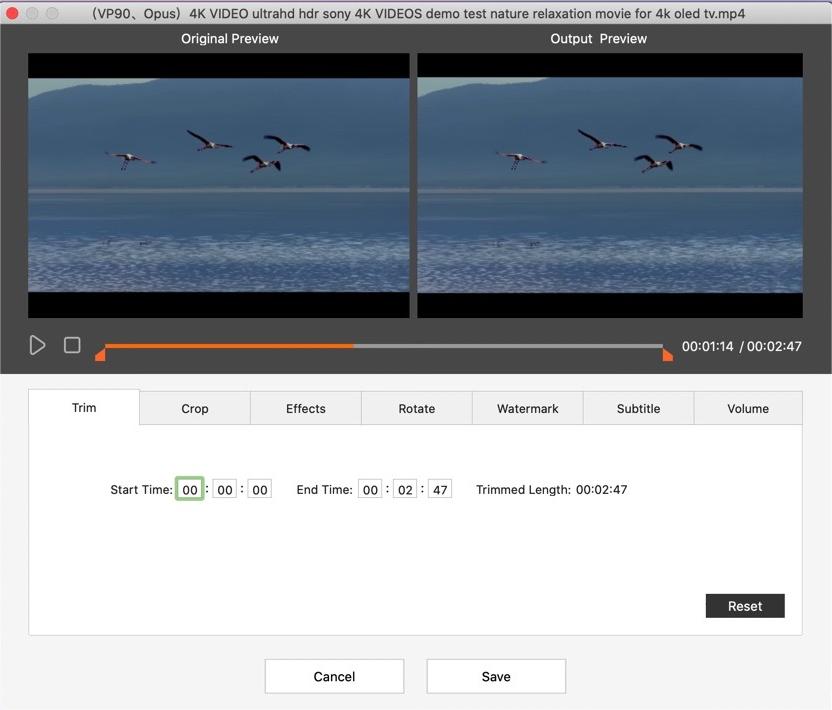This screenshot has height=710, width=832.
Task: Click the End Time seconds field
Action: (440, 489)
